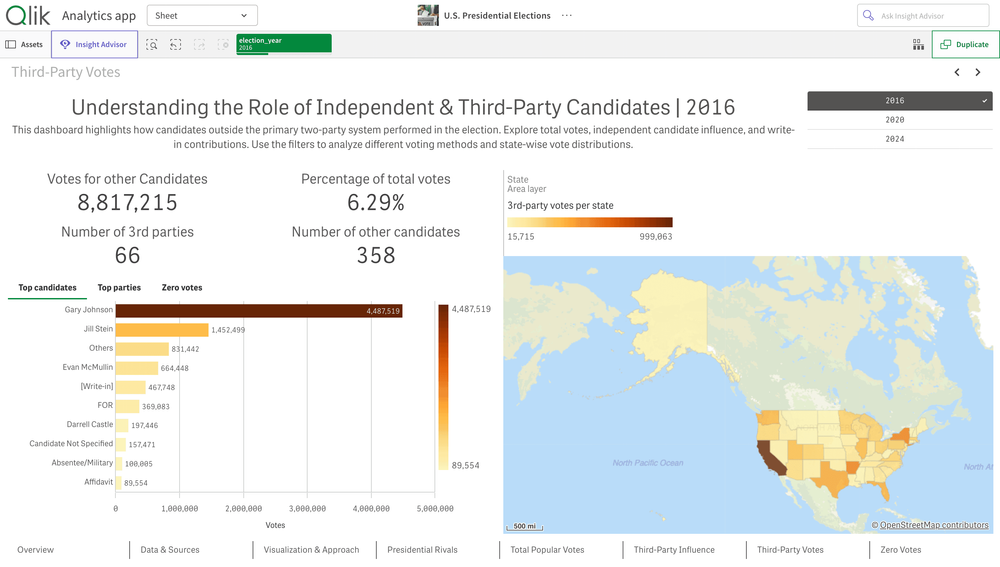The height and width of the screenshot is (567, 1000).
Task: Open U.S. Presidential Elections app details
Action: click(x=484, y=16)
